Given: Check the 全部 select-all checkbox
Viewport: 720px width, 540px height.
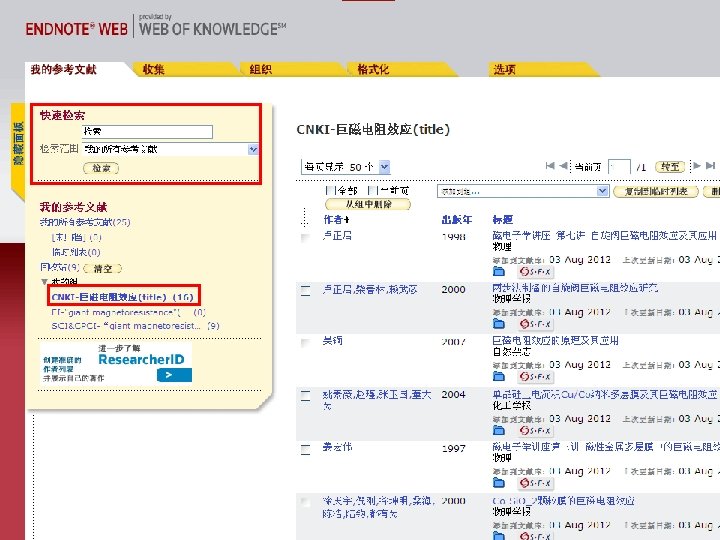Looking at the screenshot, I should (329, 191).
